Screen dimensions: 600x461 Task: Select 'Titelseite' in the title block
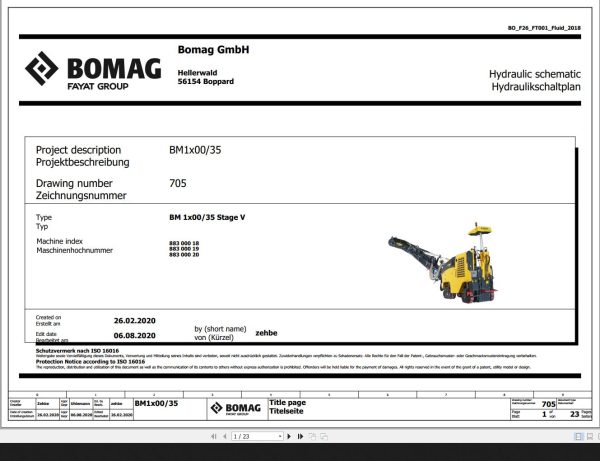(286, 411)
